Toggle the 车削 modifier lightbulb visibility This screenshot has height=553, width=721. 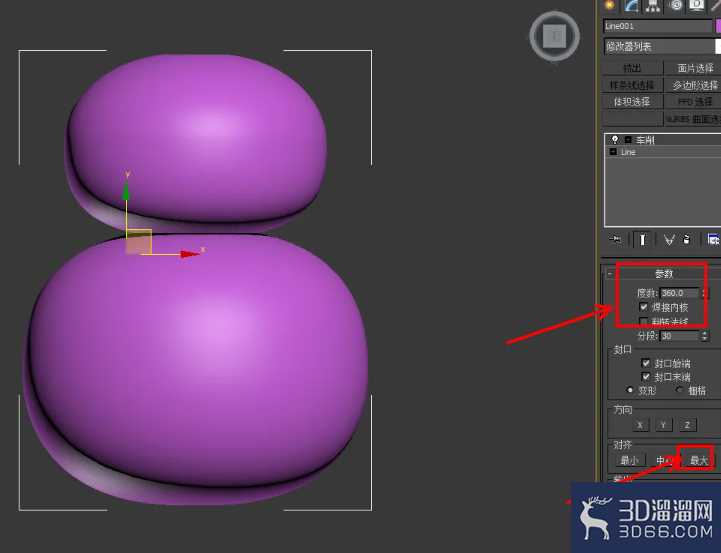tap(615, 139)
